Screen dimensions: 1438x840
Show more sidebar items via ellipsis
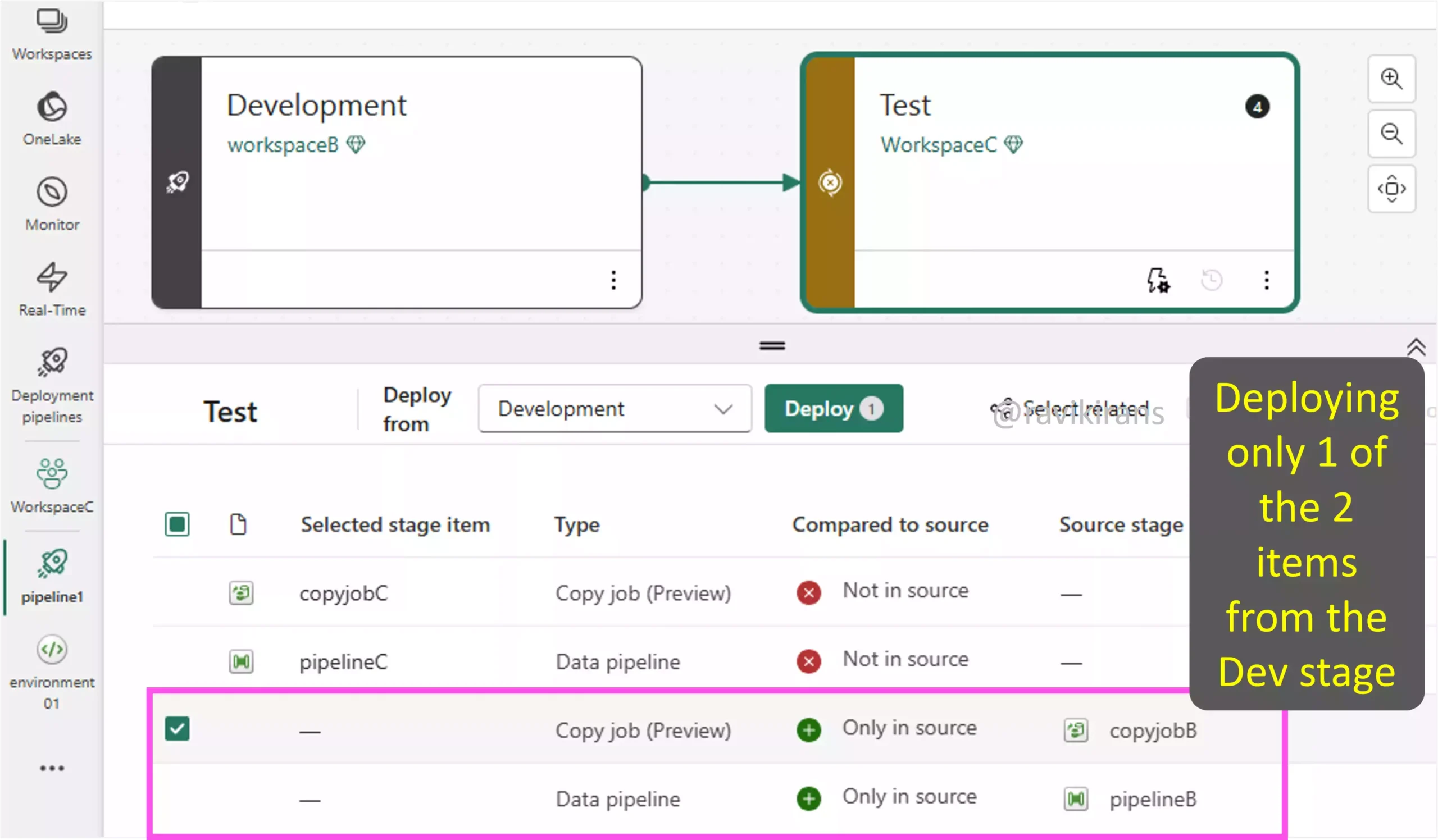click(52, 768)
